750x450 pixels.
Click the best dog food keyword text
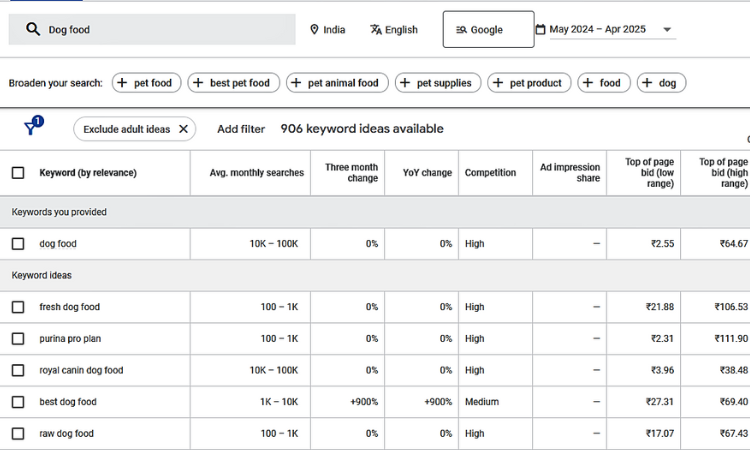68,402
